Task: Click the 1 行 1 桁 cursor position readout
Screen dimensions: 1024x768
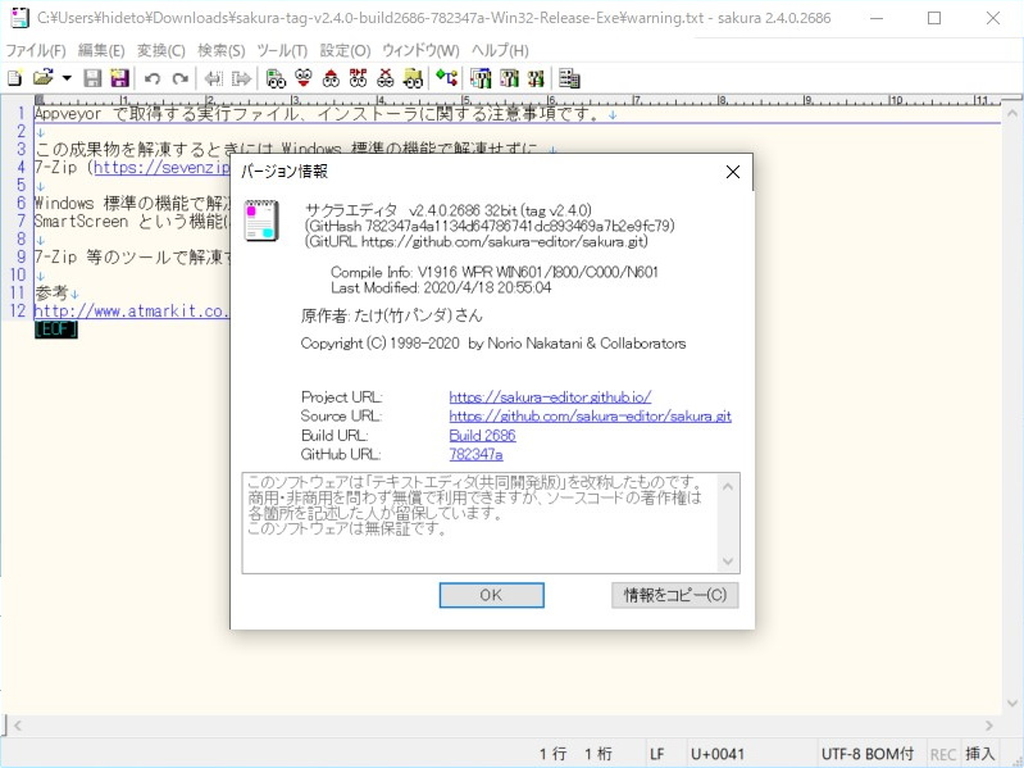Action: (x=575, y=754)
